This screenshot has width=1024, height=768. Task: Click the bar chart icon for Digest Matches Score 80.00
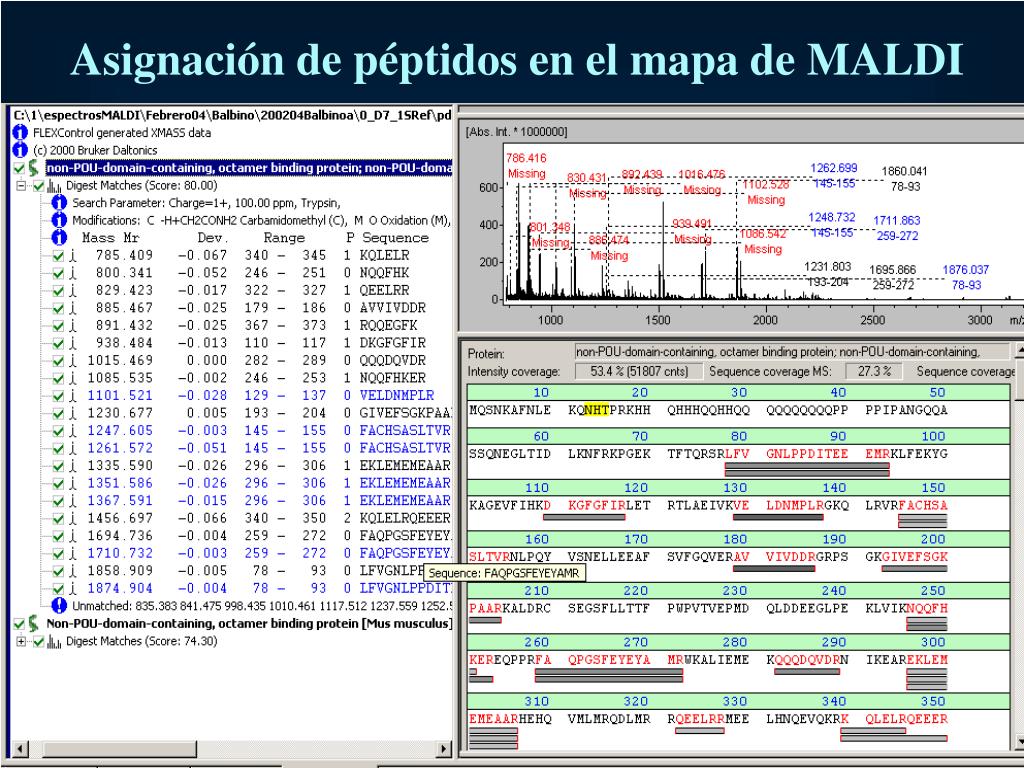53,186
